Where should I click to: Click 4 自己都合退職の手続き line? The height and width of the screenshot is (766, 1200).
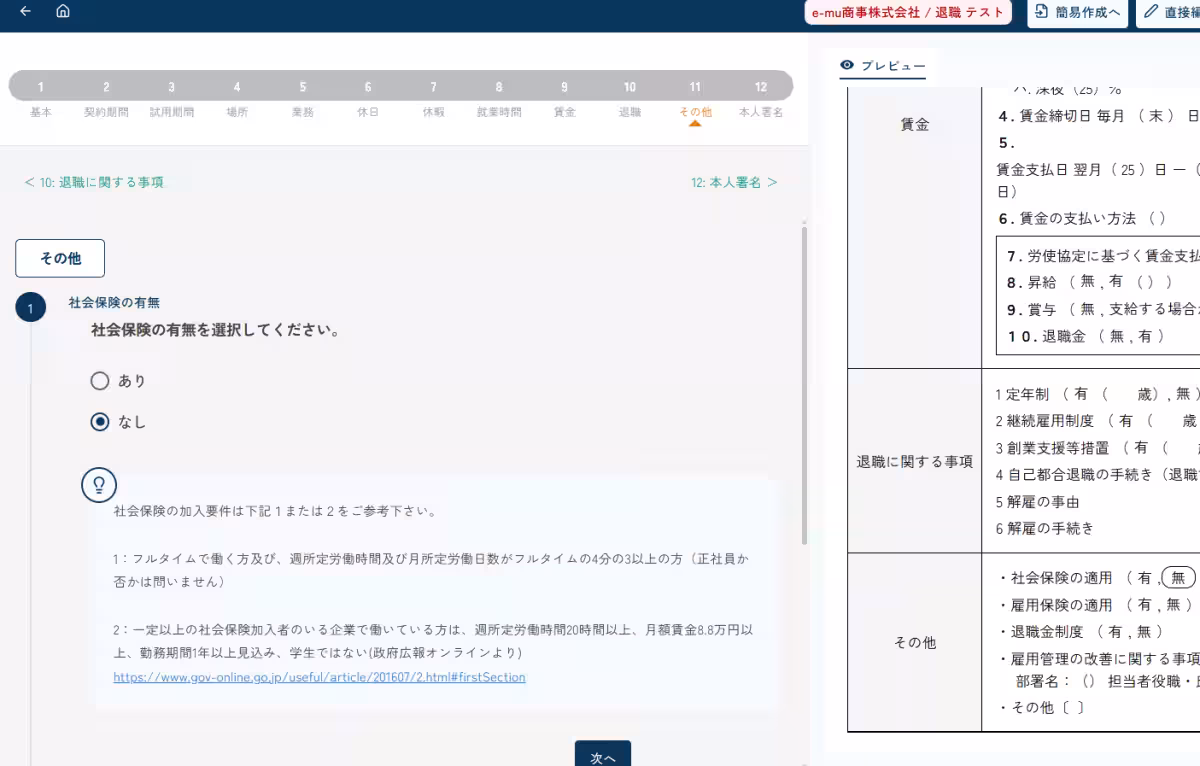1097,475
